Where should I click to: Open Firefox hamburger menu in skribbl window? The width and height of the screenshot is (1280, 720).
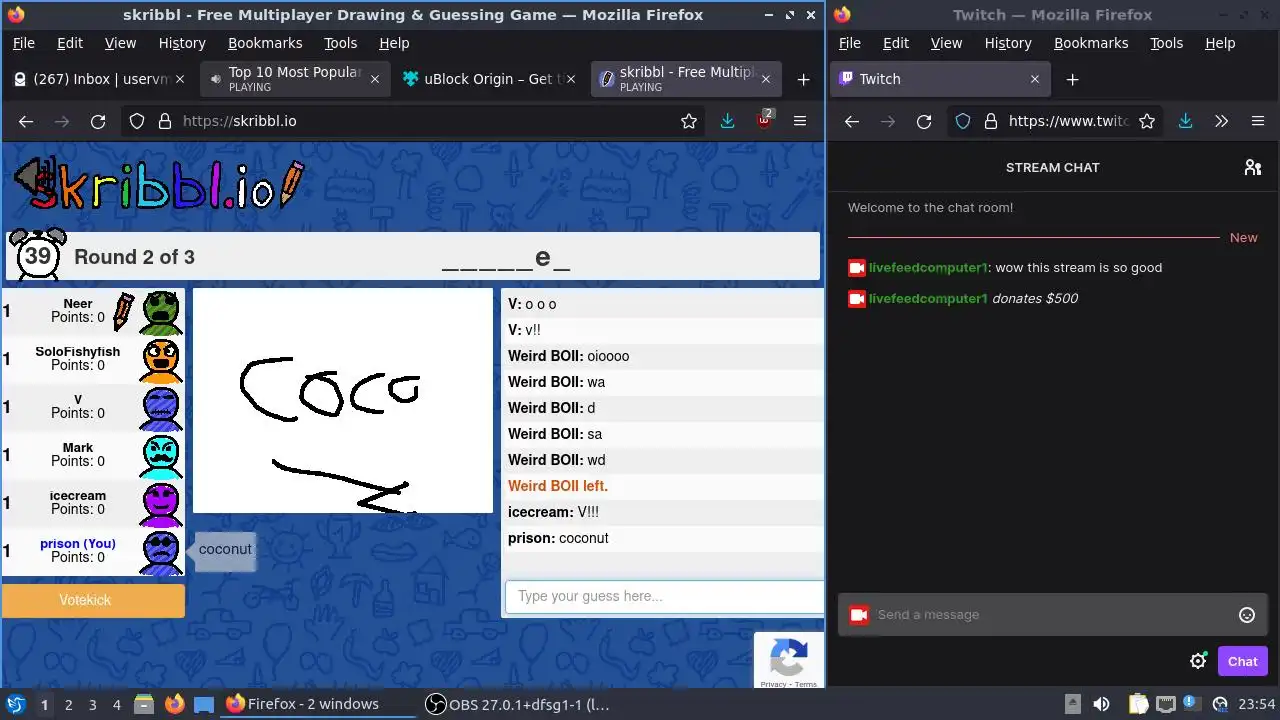click(800, 121)
